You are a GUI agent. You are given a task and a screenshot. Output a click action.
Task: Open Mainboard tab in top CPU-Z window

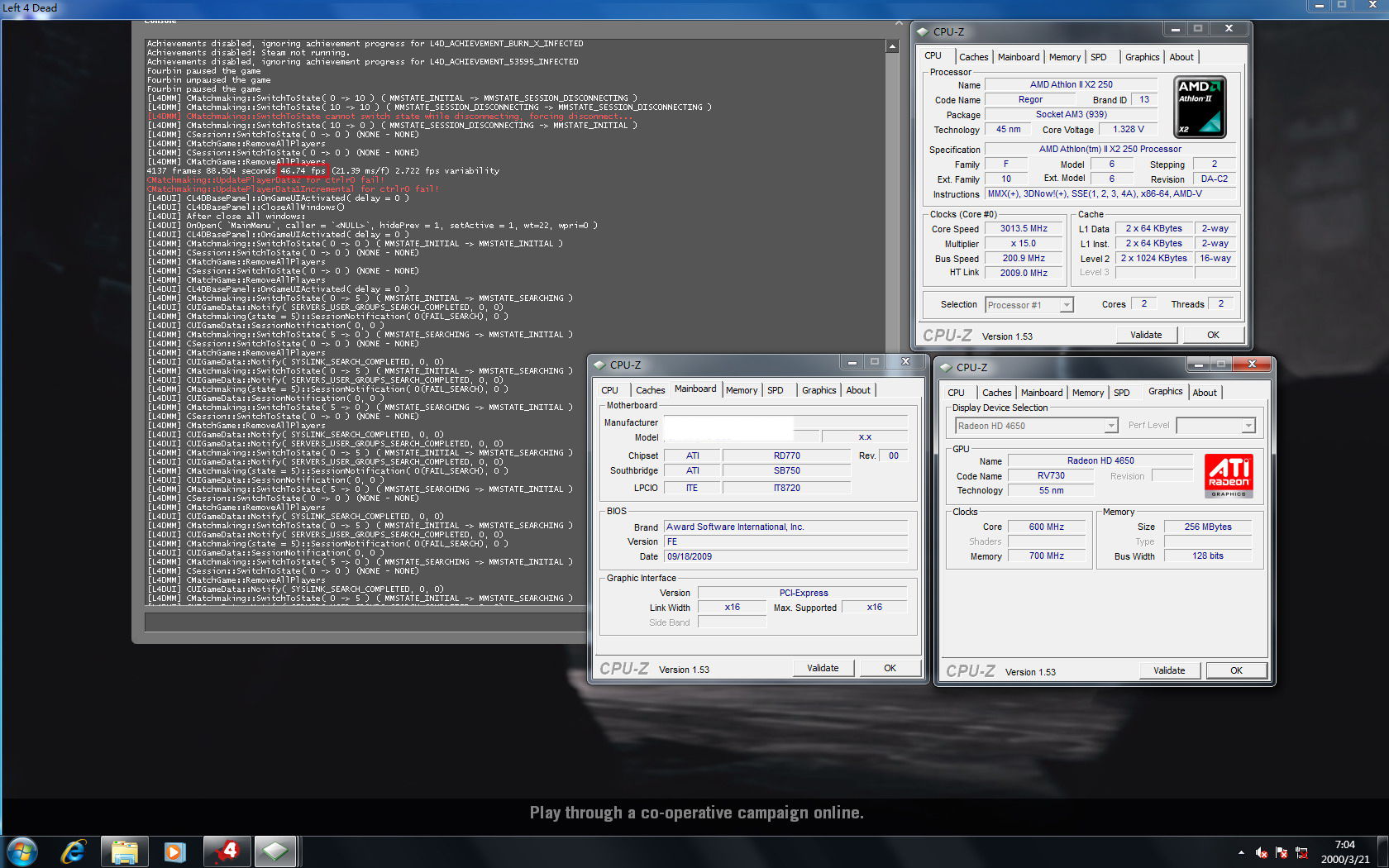pyautogui.click(x=1019, y=57)
